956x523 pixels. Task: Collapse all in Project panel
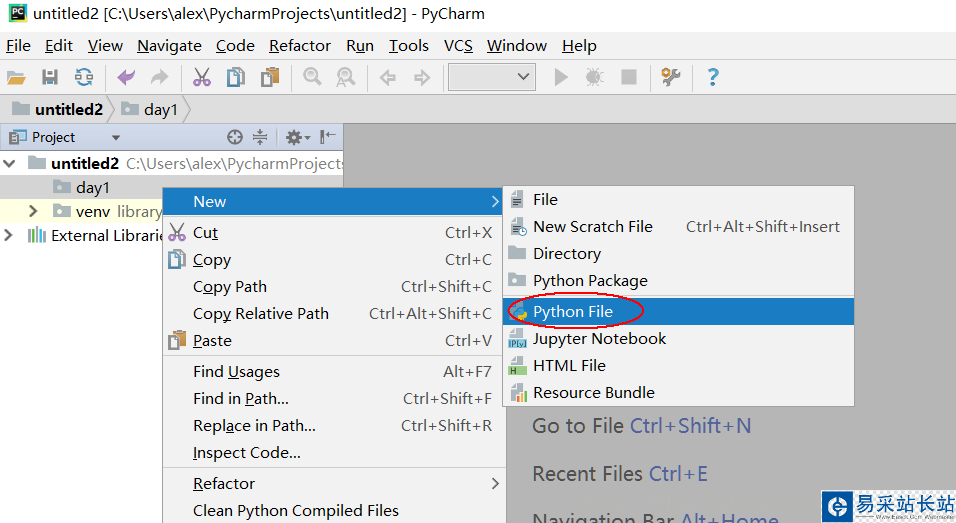pos(260,137)
